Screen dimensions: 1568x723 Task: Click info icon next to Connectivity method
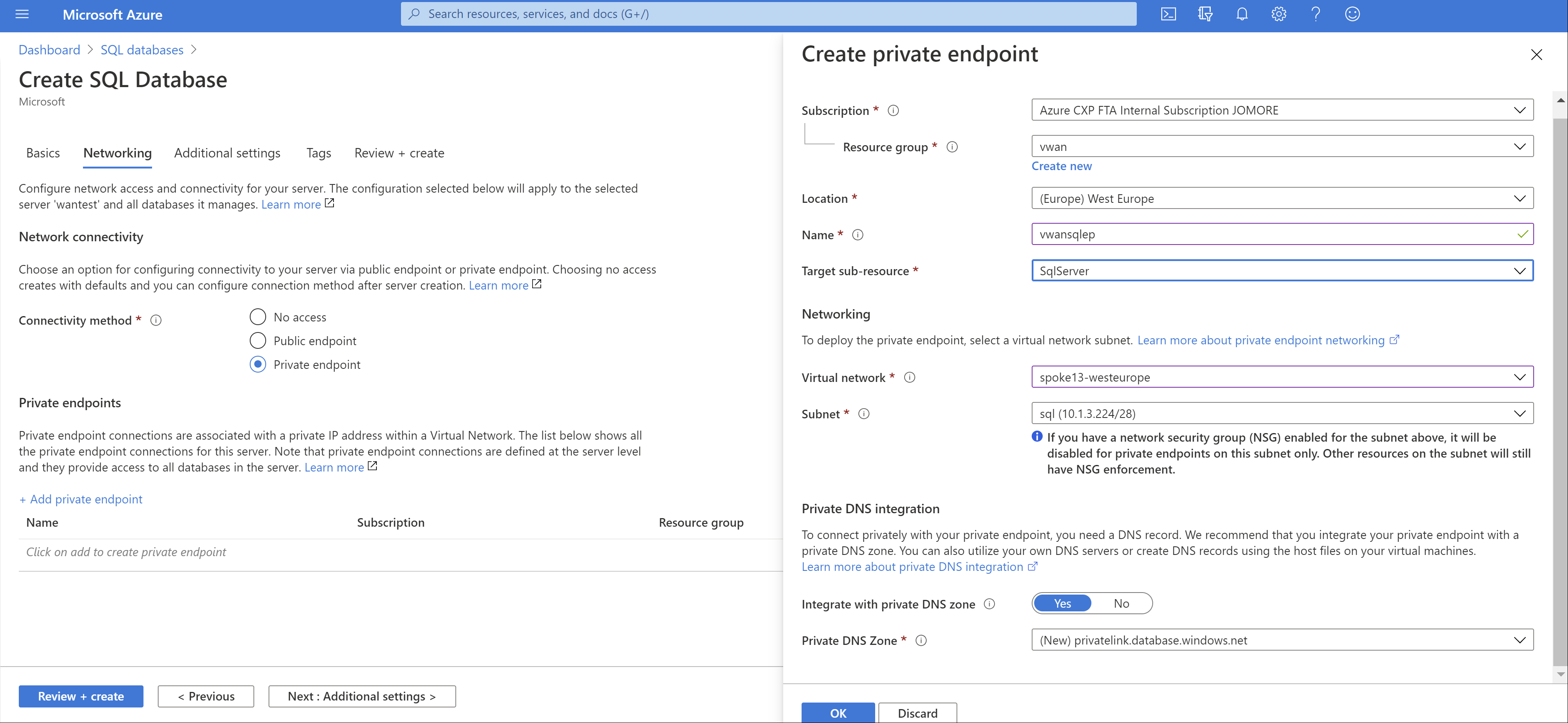click(156, 320)
